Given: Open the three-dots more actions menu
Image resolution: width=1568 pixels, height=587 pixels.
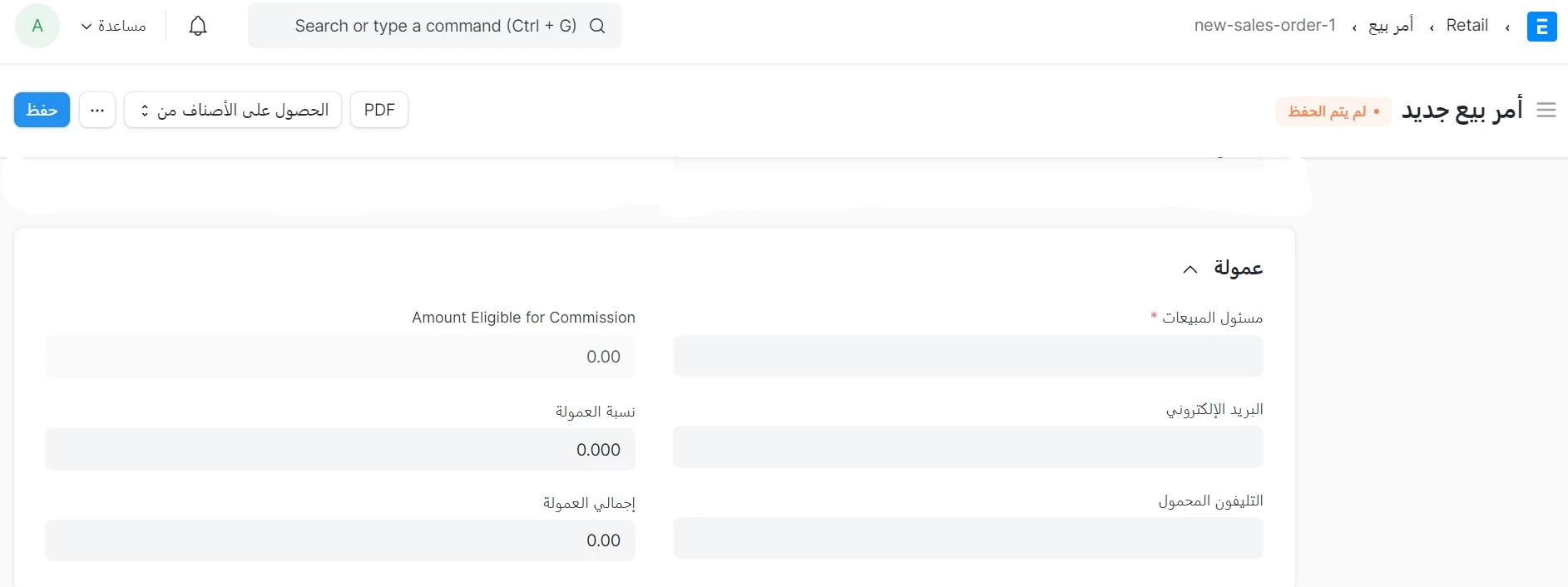Looking at the screenshot, I should pos(97,110).
